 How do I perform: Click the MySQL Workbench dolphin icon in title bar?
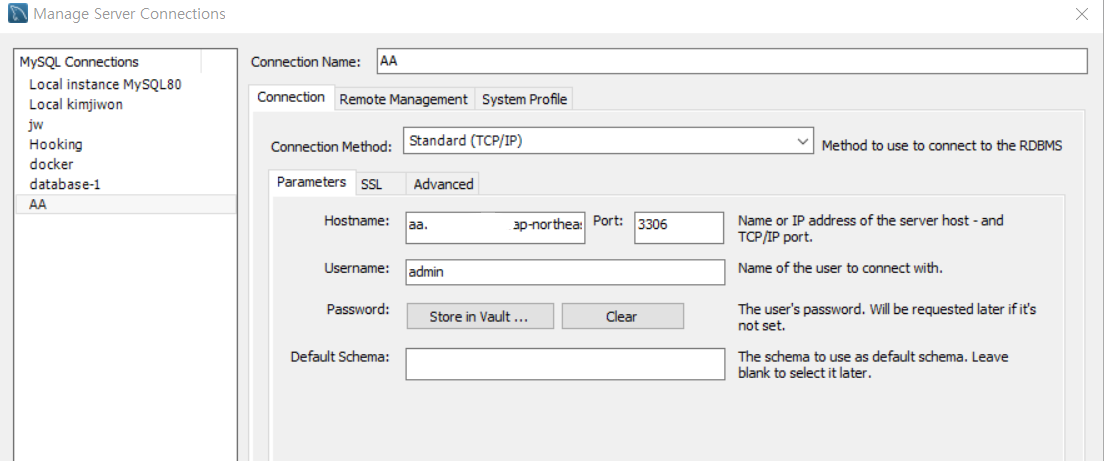click(18, 13)
